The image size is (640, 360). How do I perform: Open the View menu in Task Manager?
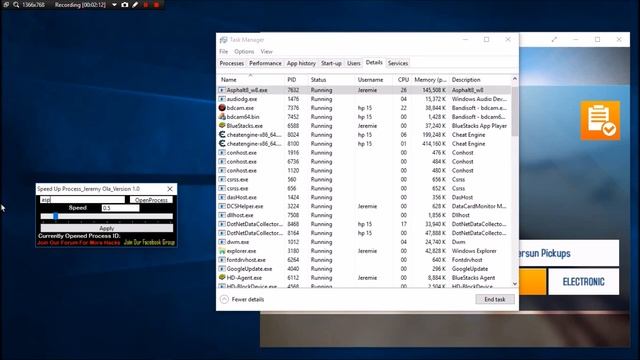[267, 51]
